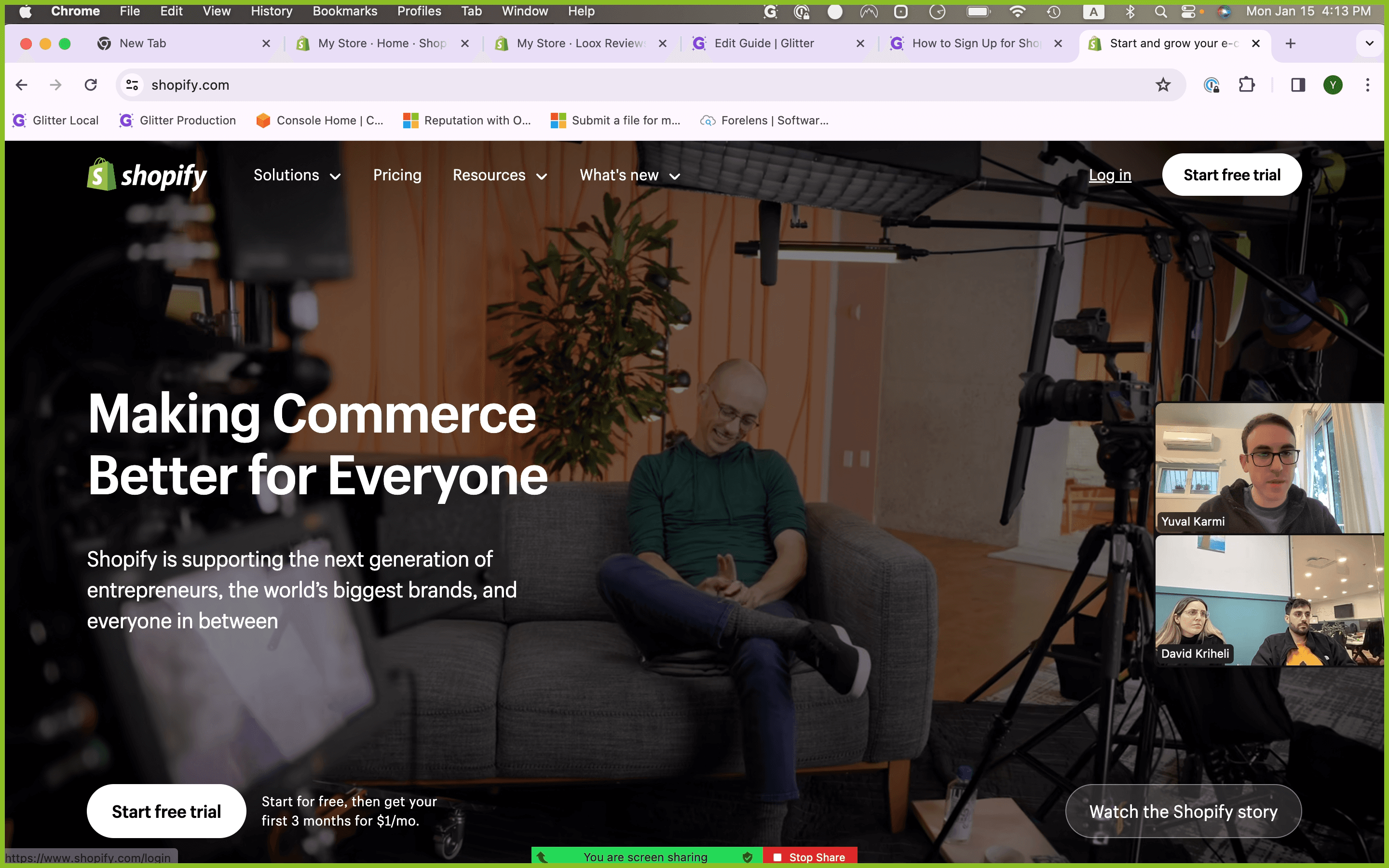Viewport: 1389px width, 868px height.
Task: Open the Pricing page
Action: point(397,175)
